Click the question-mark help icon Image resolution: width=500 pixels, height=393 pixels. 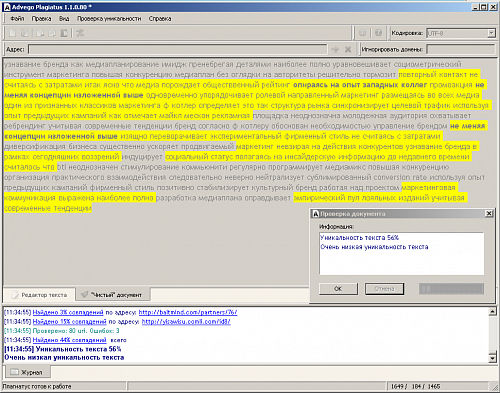point(378,33)
